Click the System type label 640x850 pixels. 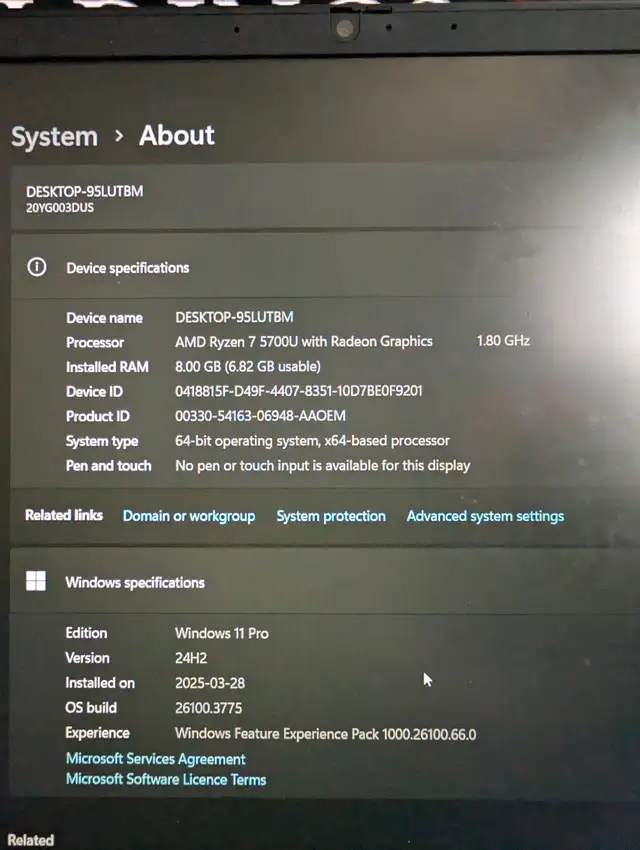pos(102,441)
